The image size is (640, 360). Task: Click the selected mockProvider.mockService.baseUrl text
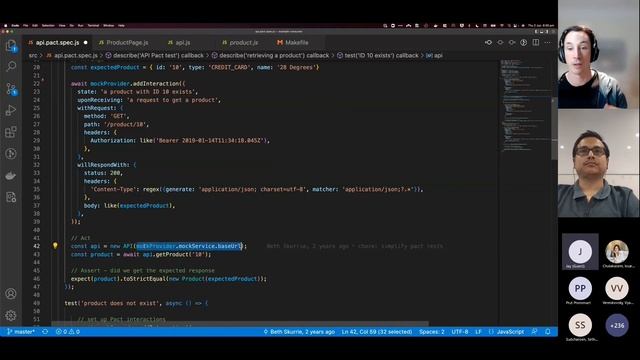[x=189, y=246]
